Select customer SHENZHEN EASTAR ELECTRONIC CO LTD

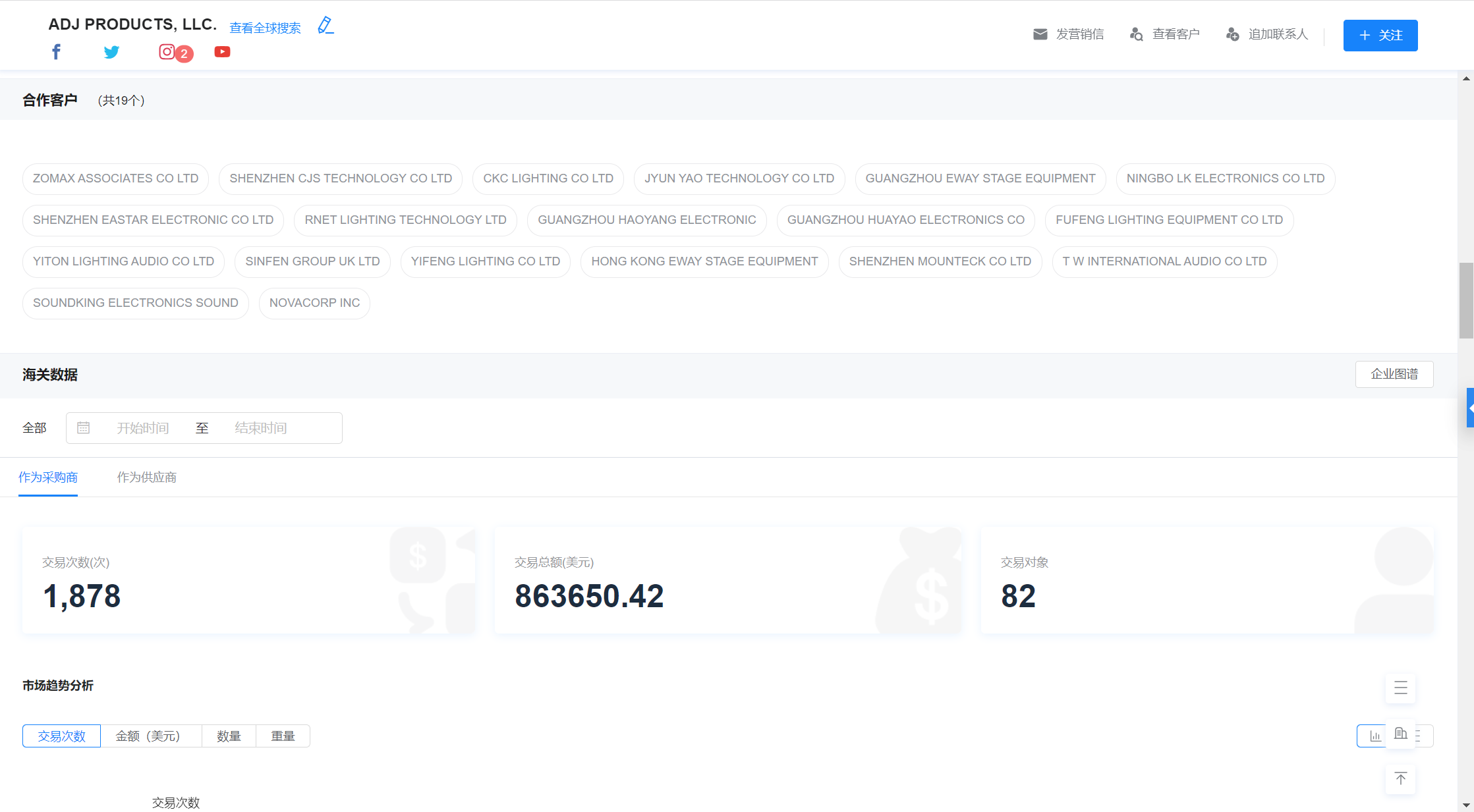[x=153, y=220]
